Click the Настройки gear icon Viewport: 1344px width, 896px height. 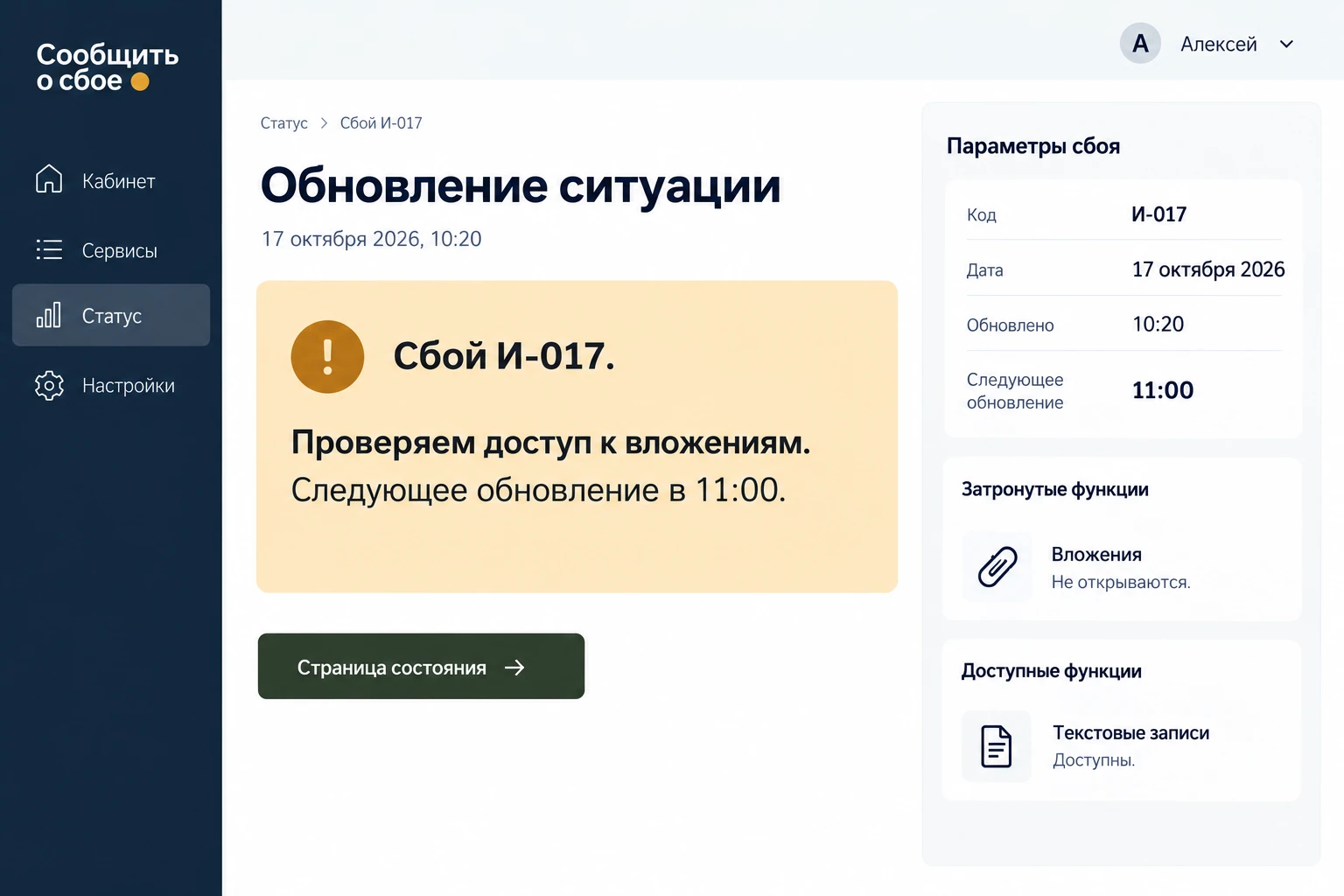49,385
